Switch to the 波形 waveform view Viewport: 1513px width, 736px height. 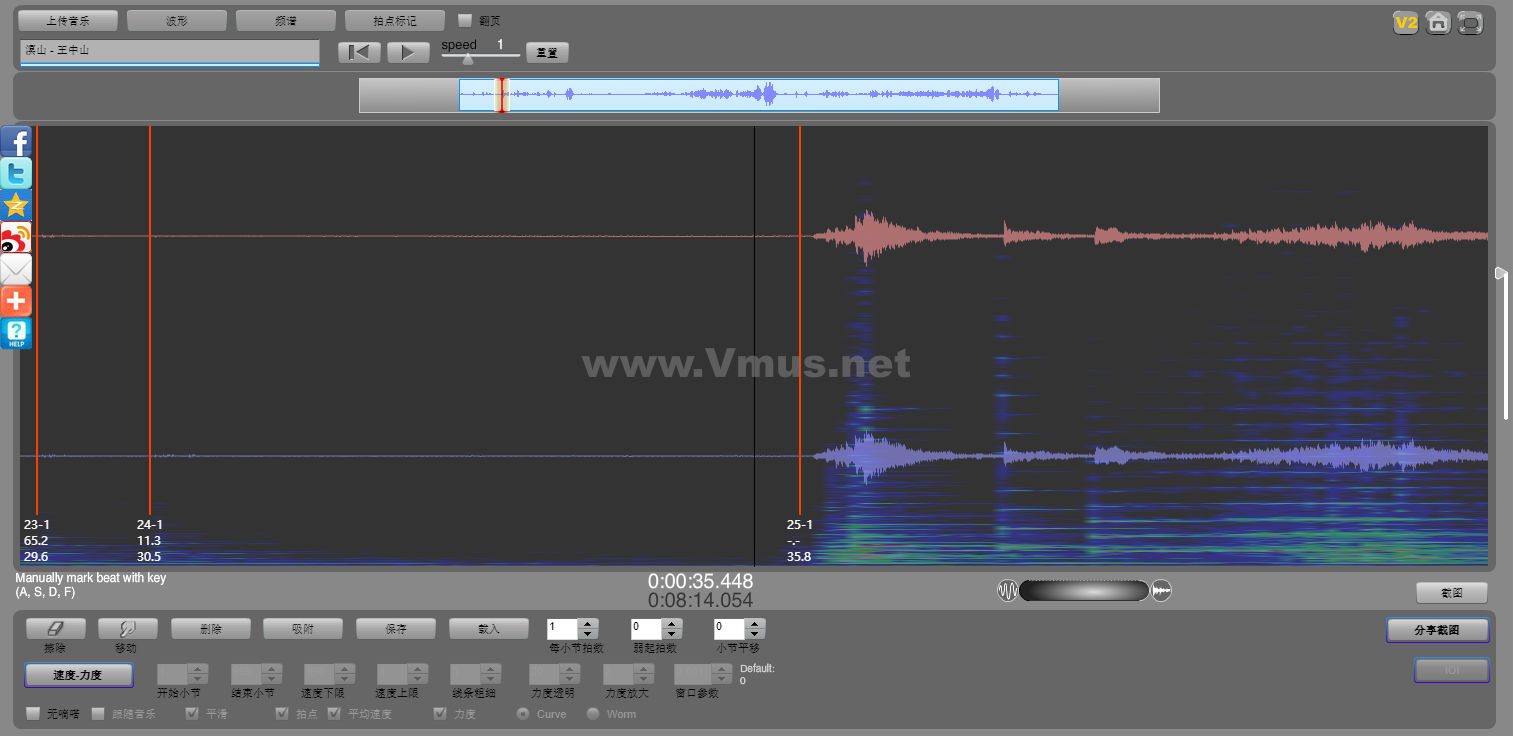[x=177, y=20]
